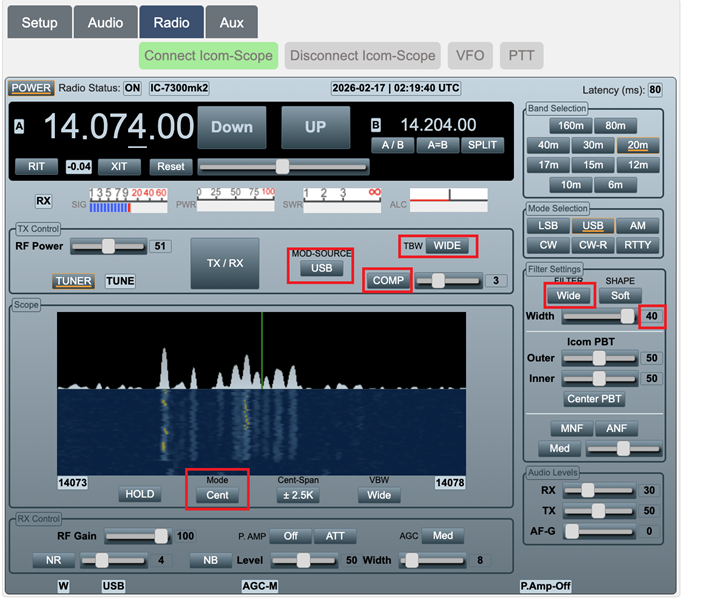
Task: Choose CW mode in Mode Selection
Action: click(x=549, y=245)
